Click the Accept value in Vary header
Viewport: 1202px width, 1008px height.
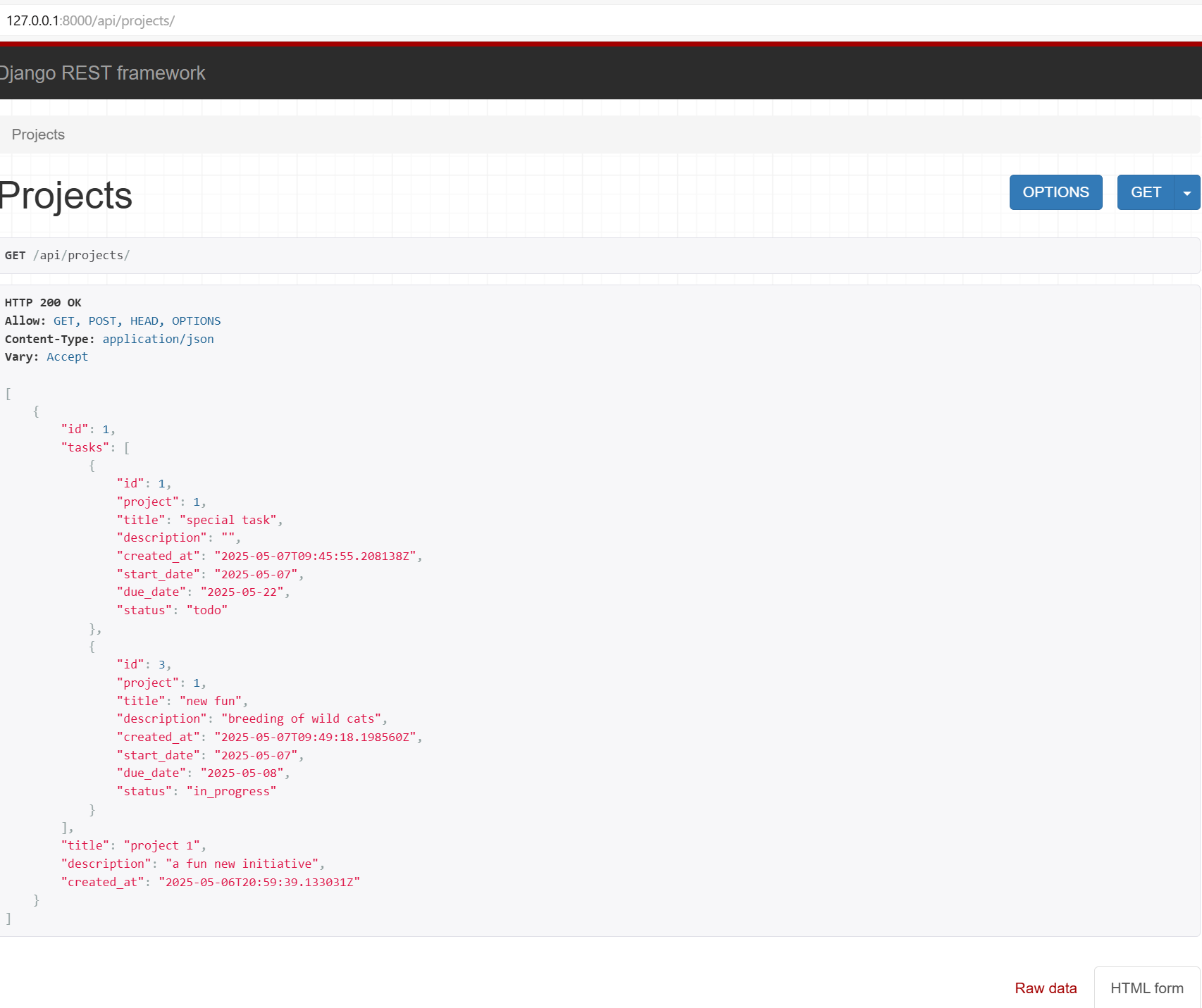[x=67, y=357]
